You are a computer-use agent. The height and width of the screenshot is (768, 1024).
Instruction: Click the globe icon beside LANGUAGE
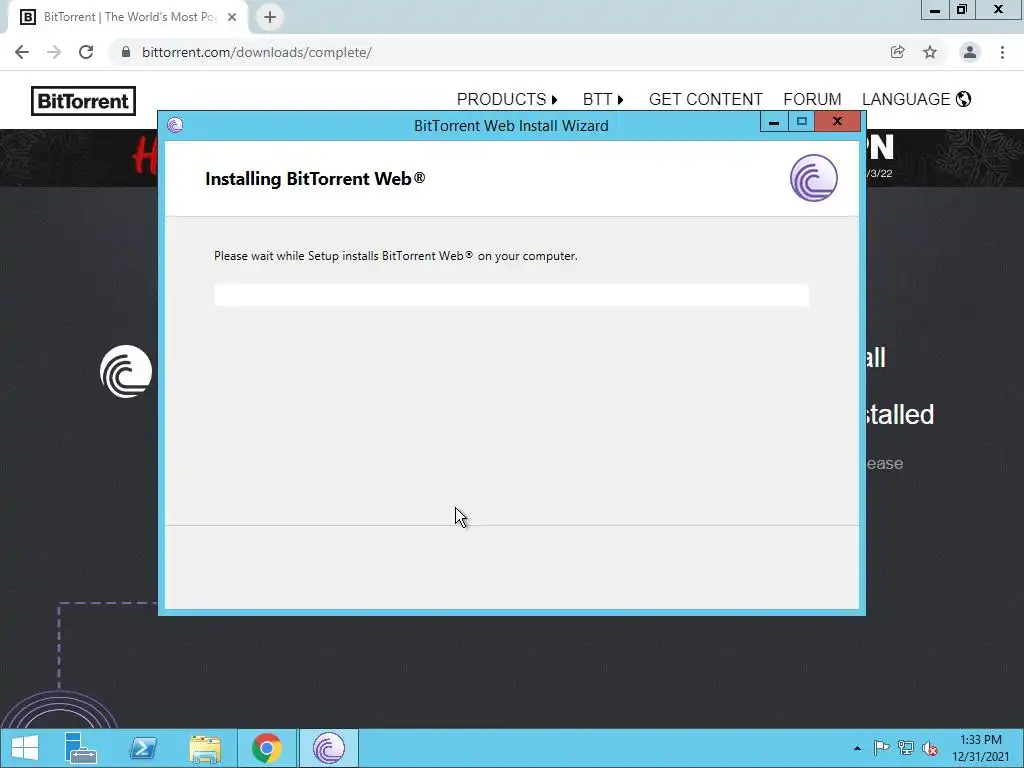click(963, 99)
